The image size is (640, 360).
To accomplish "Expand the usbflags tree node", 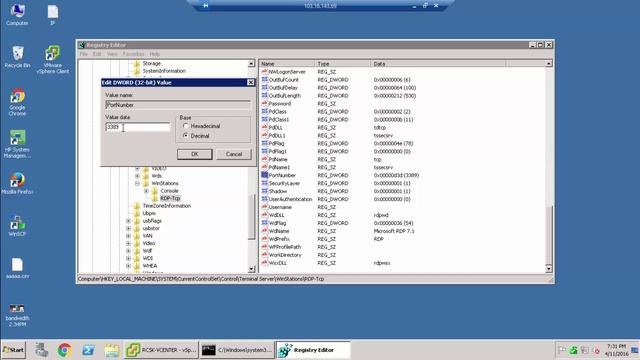I will [x=129, y=221].
